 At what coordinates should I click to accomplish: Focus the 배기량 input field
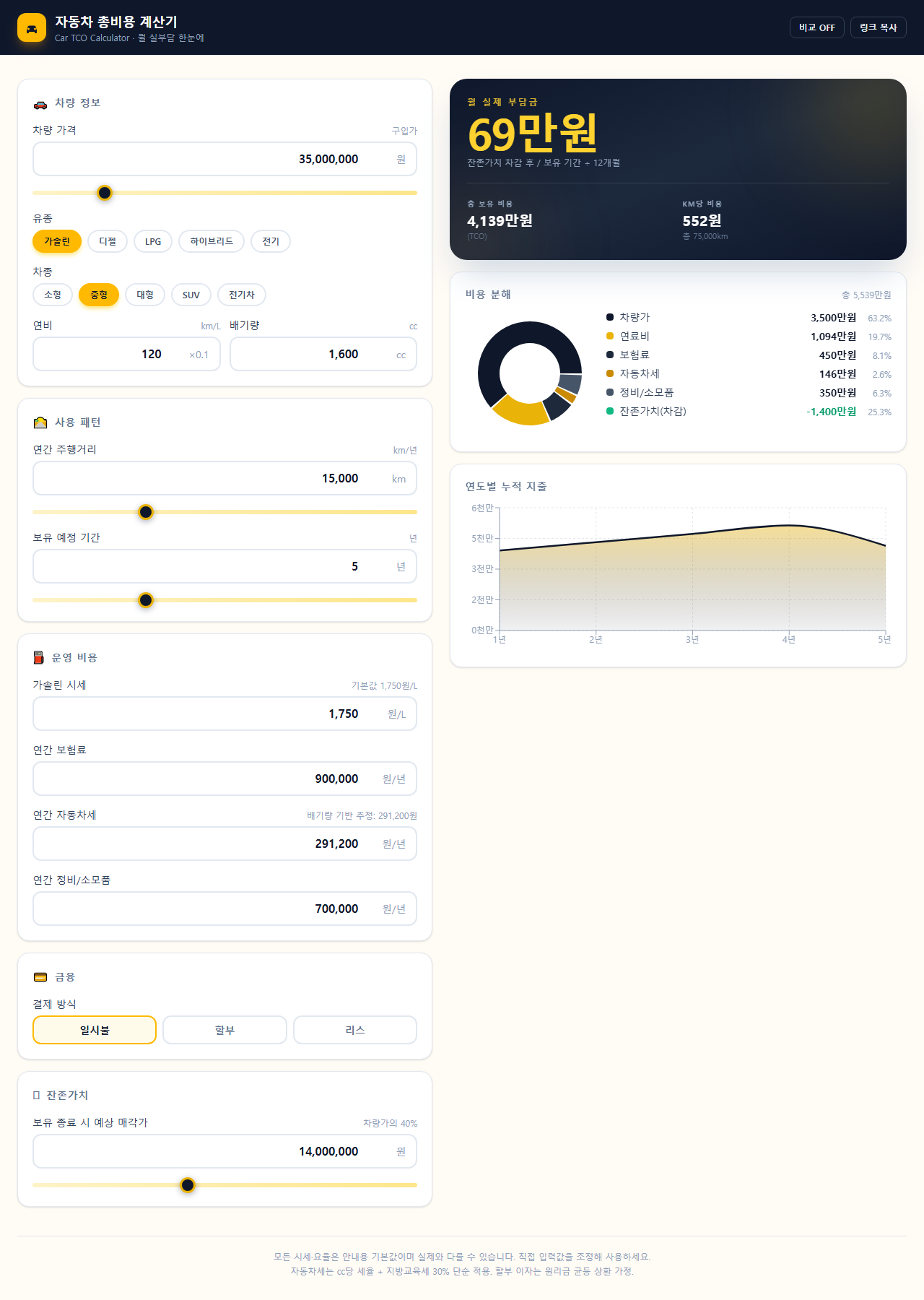(x=323, y=354)
